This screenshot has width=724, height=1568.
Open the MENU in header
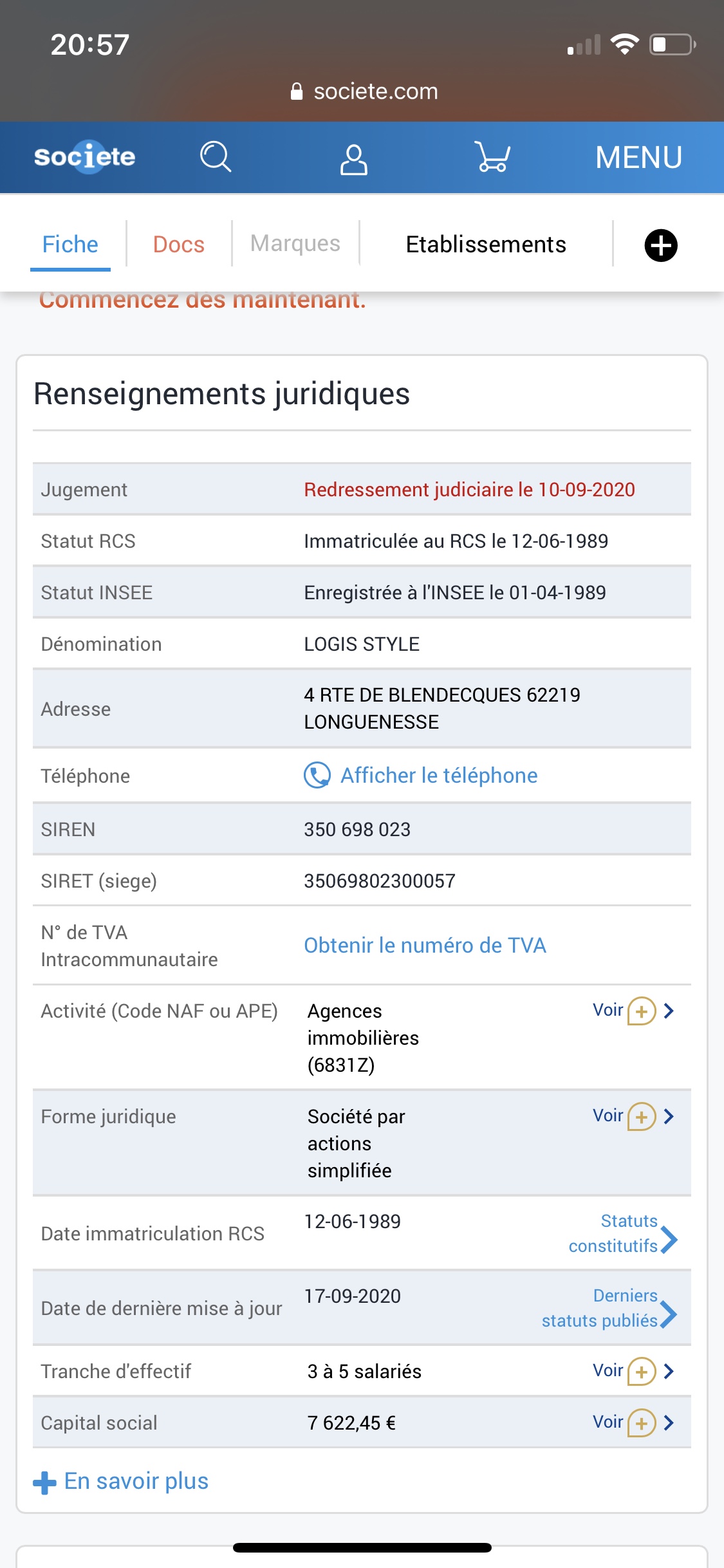[x=638, y=158]
